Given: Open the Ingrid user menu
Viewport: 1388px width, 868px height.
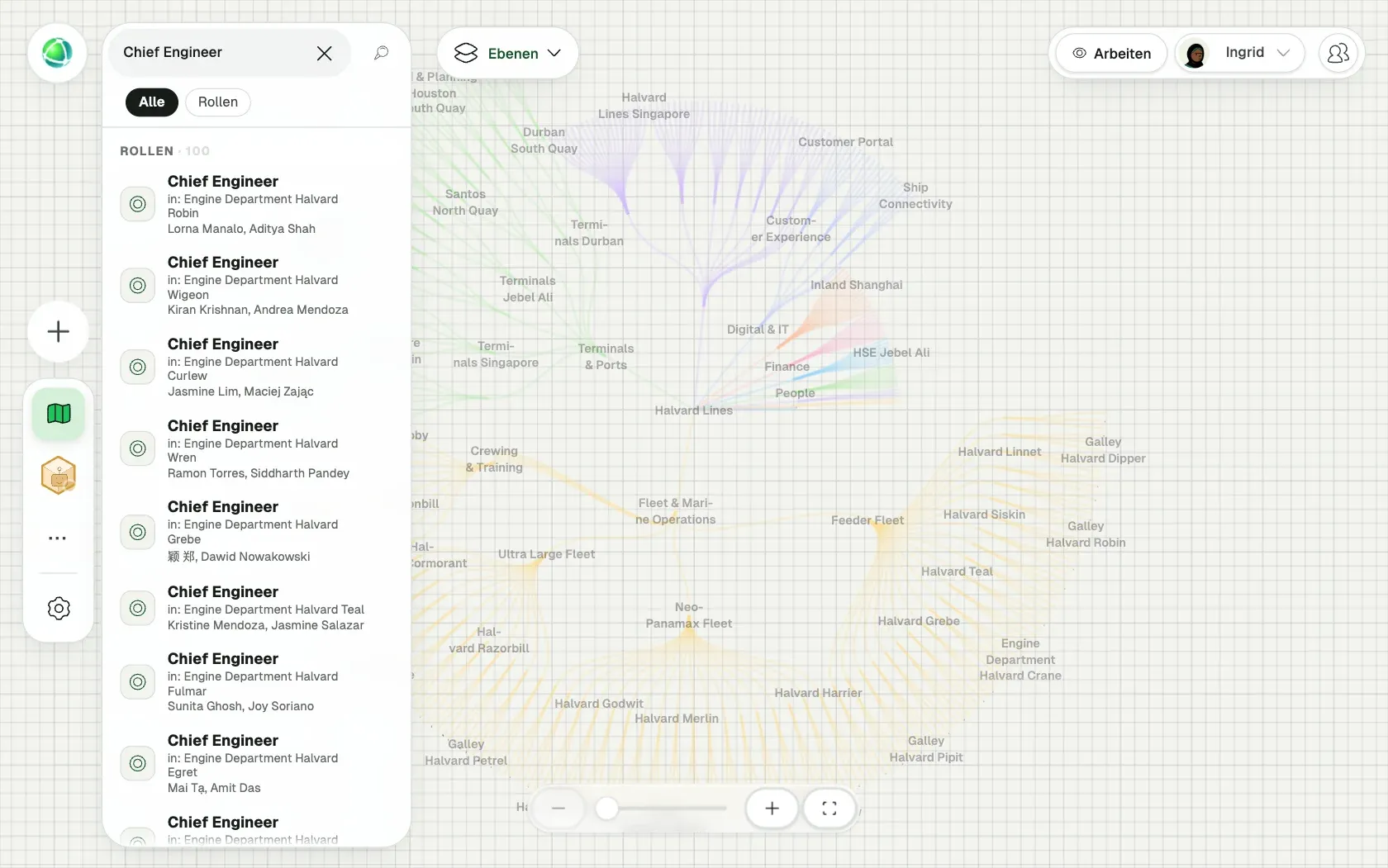Looking at the screenshot, I should [1240, 53].
